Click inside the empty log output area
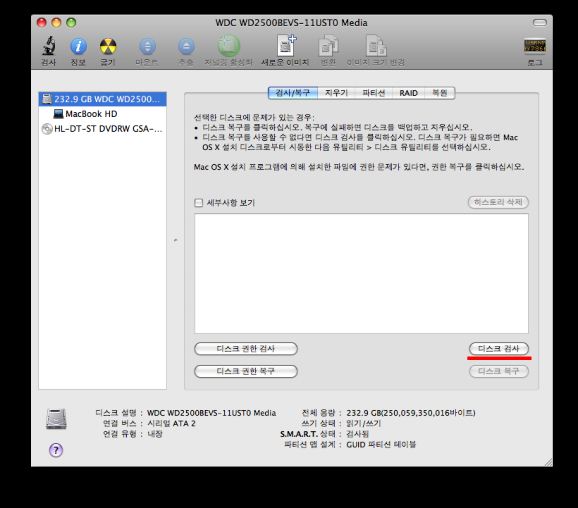The image size is (578, 508). coord(362,274)
